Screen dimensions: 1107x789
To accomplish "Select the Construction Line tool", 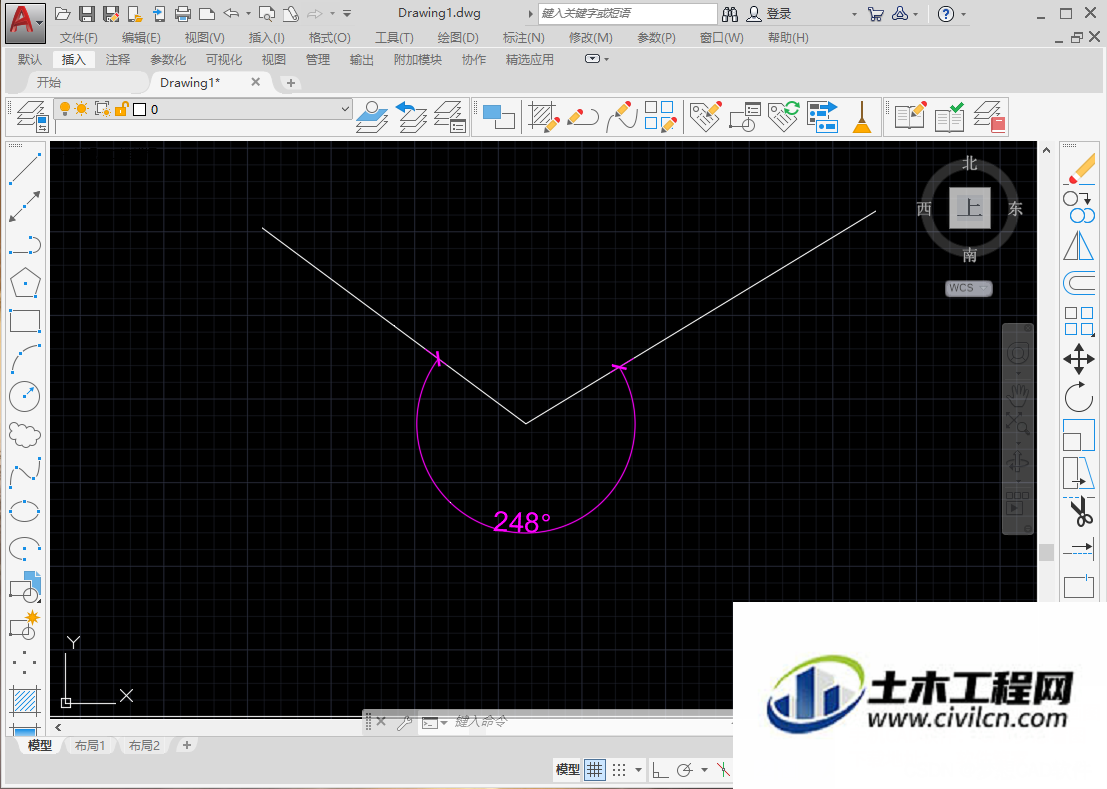I will point(25,207).
